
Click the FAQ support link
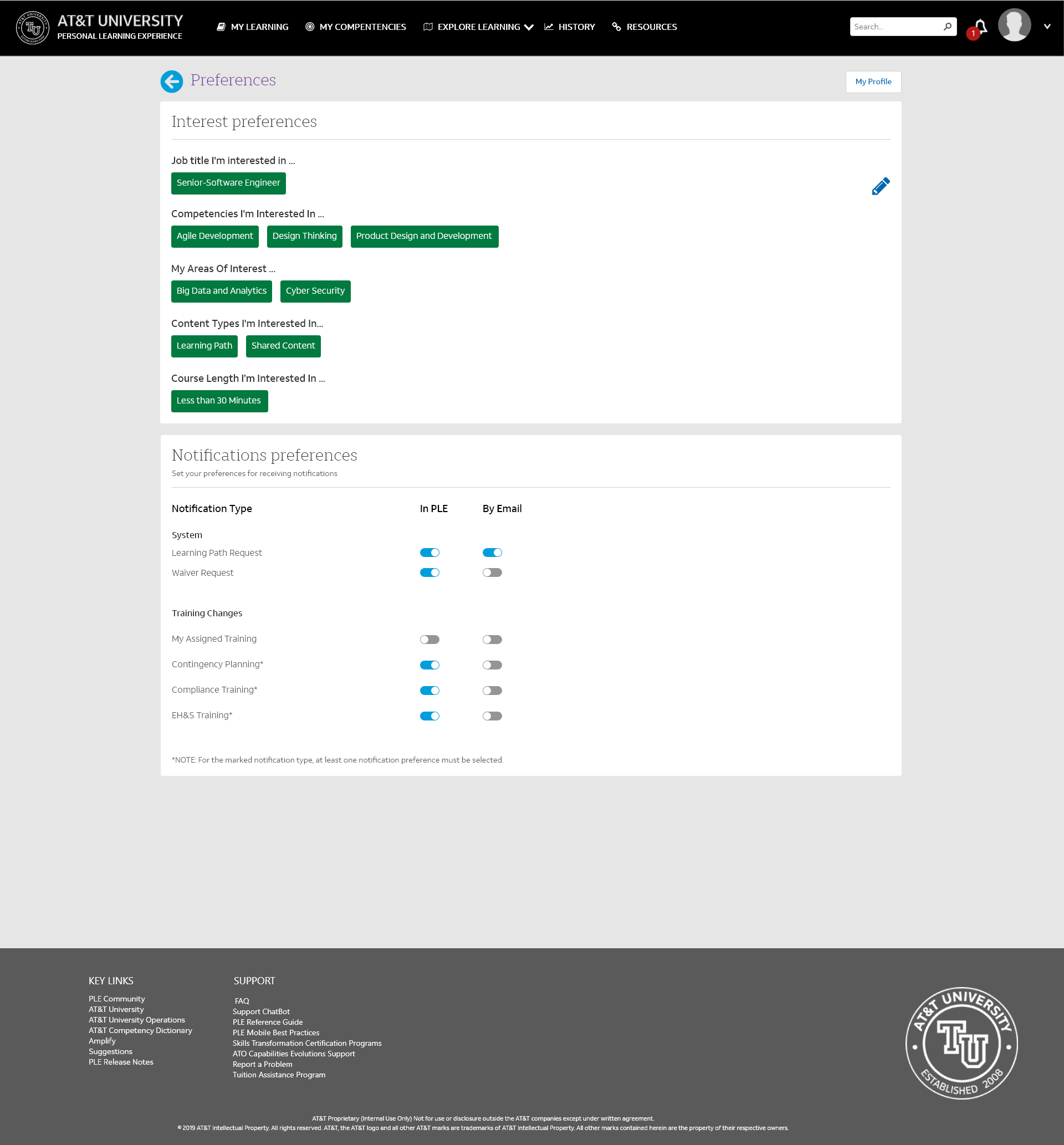coord(242,1001)
